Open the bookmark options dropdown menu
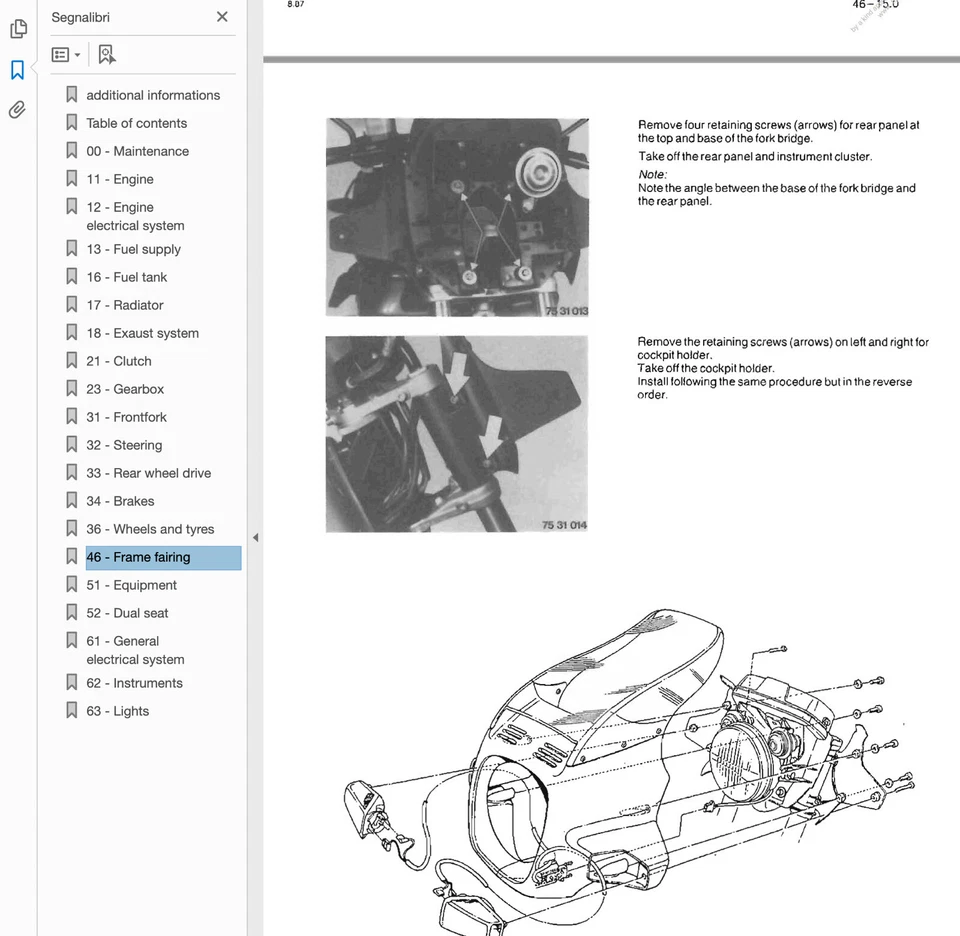This screenshot has width=960, height=936. [x=66, y=54]
